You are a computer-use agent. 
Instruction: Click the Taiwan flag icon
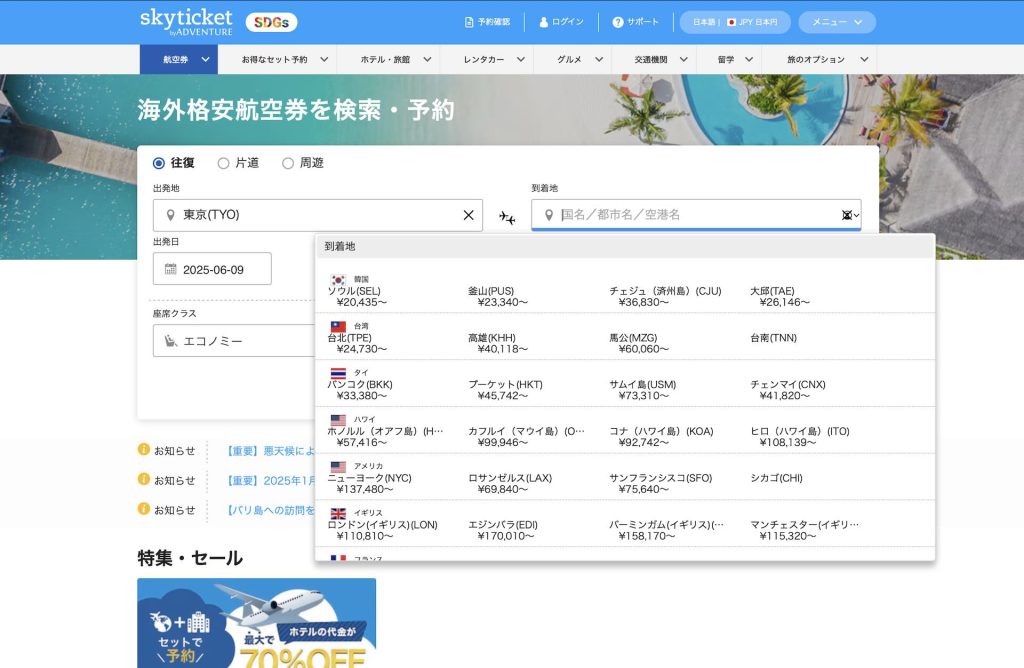338,327
